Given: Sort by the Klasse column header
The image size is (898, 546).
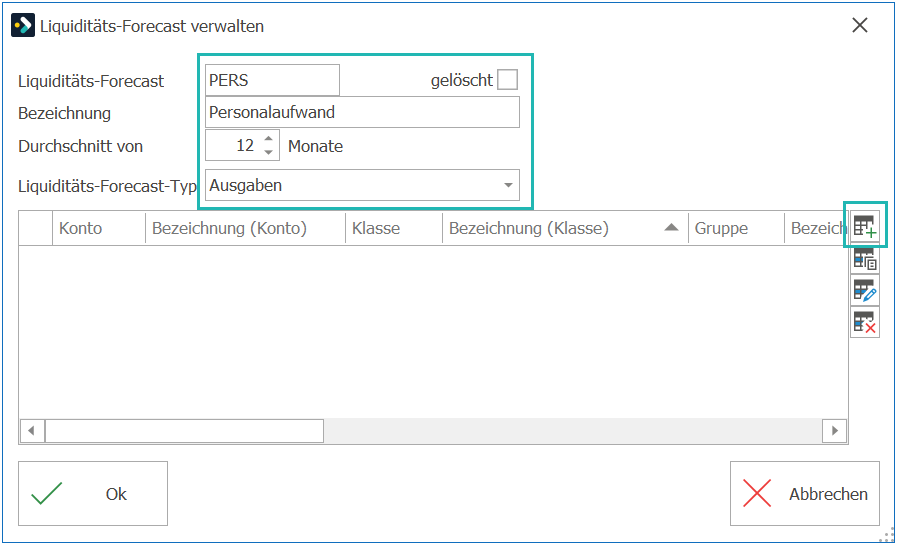Looking at the screenshot, I should tap(394, 229).
